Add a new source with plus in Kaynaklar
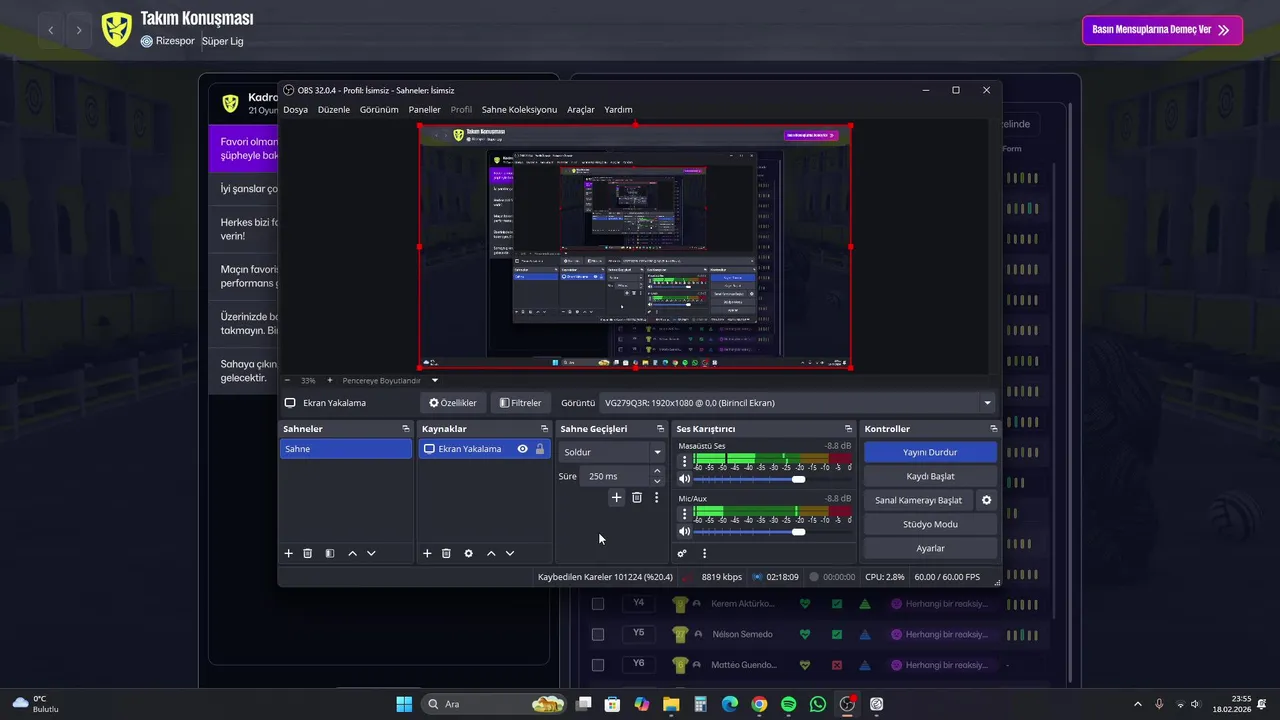 point(427,553)
